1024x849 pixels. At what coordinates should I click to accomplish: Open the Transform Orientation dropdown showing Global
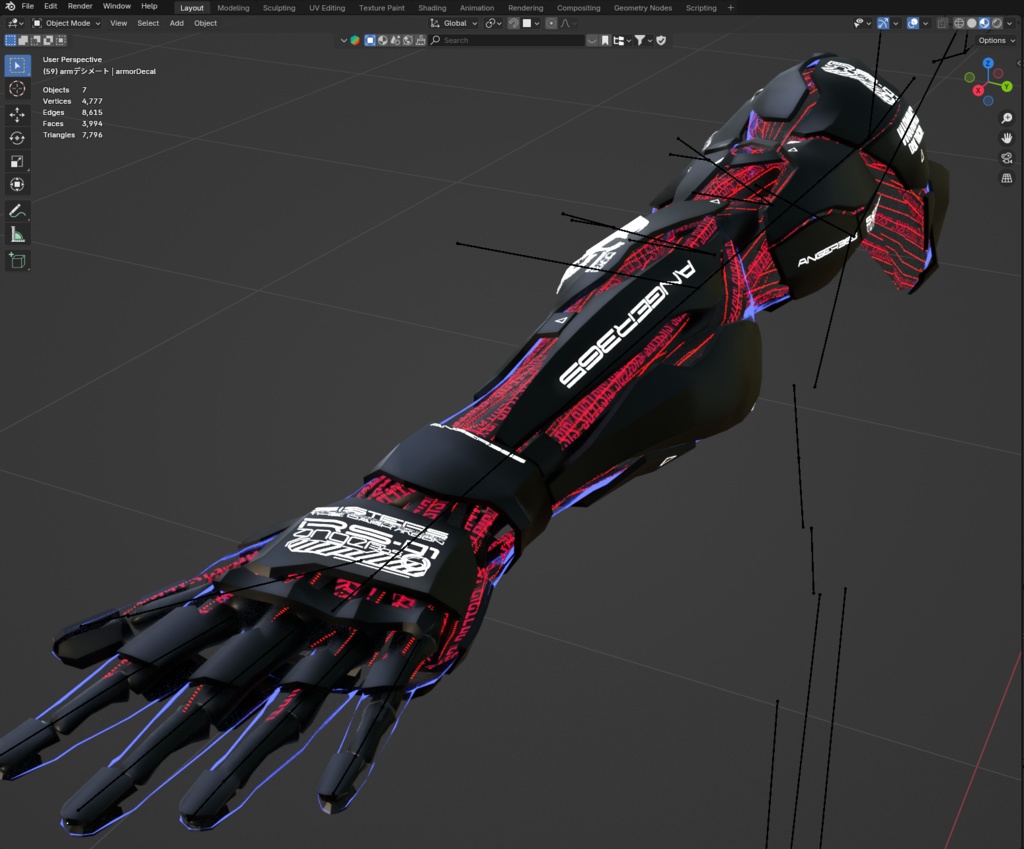(x=452, y=23)
